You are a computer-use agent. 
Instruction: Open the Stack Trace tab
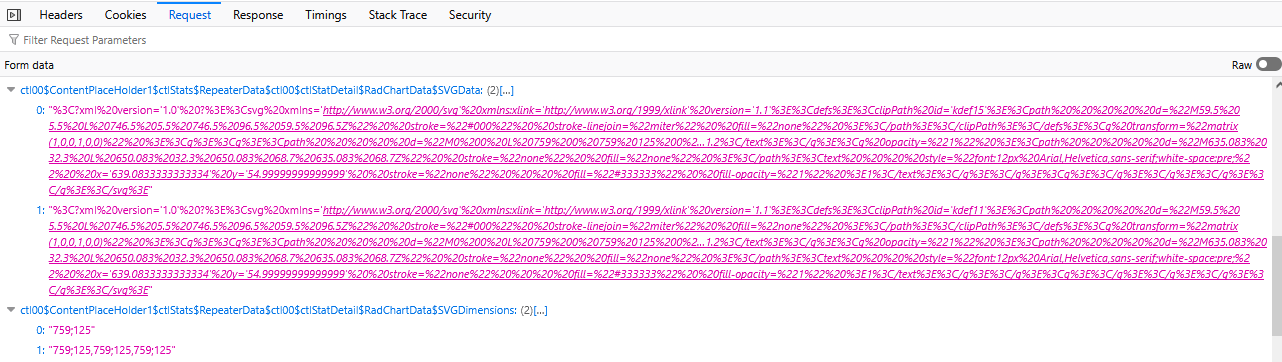point(398,15)
